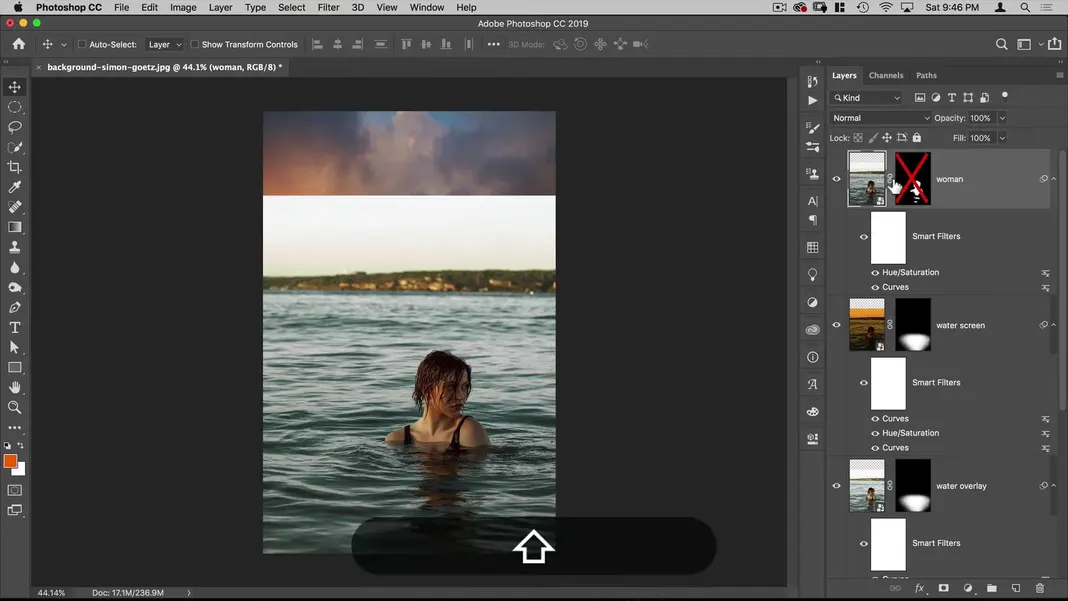
Task: Hide the woman layer
Action: point(836,179)
